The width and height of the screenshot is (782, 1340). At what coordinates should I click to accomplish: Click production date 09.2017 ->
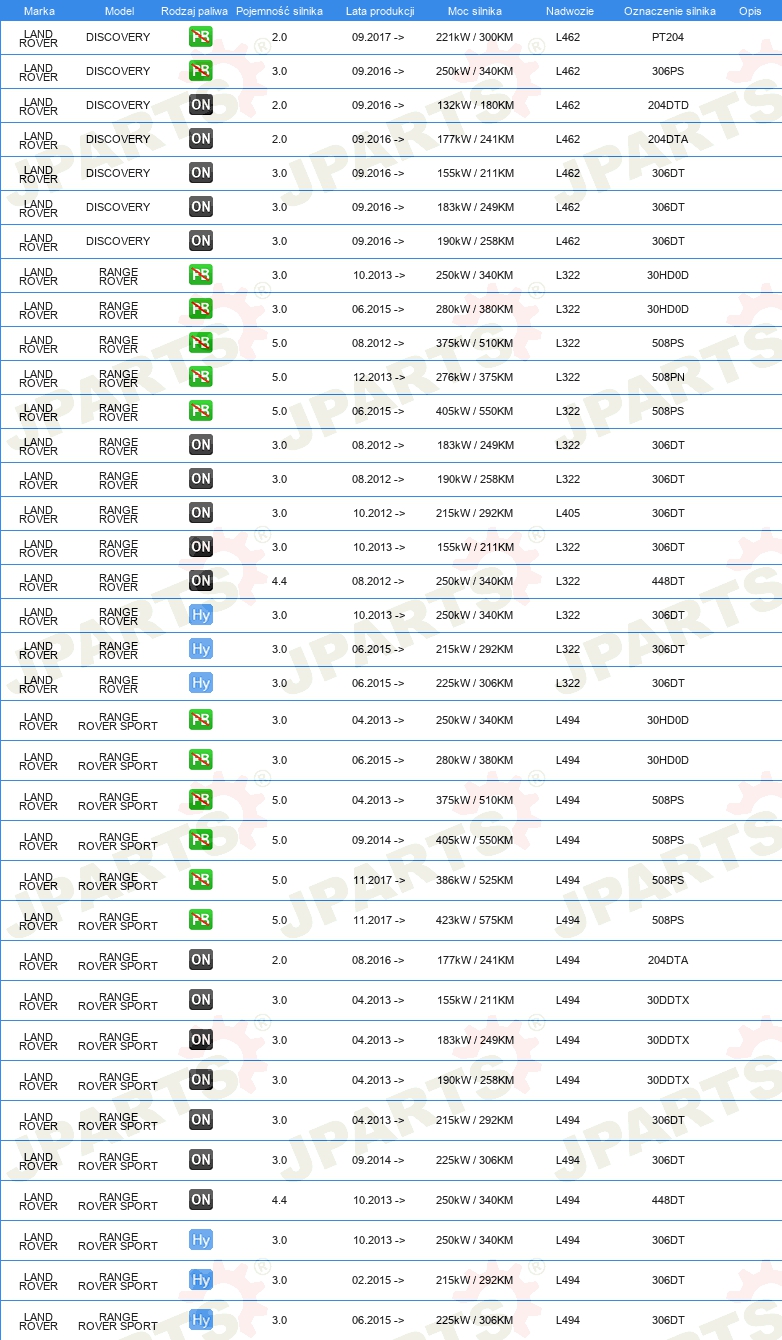(x=378, y=37)
